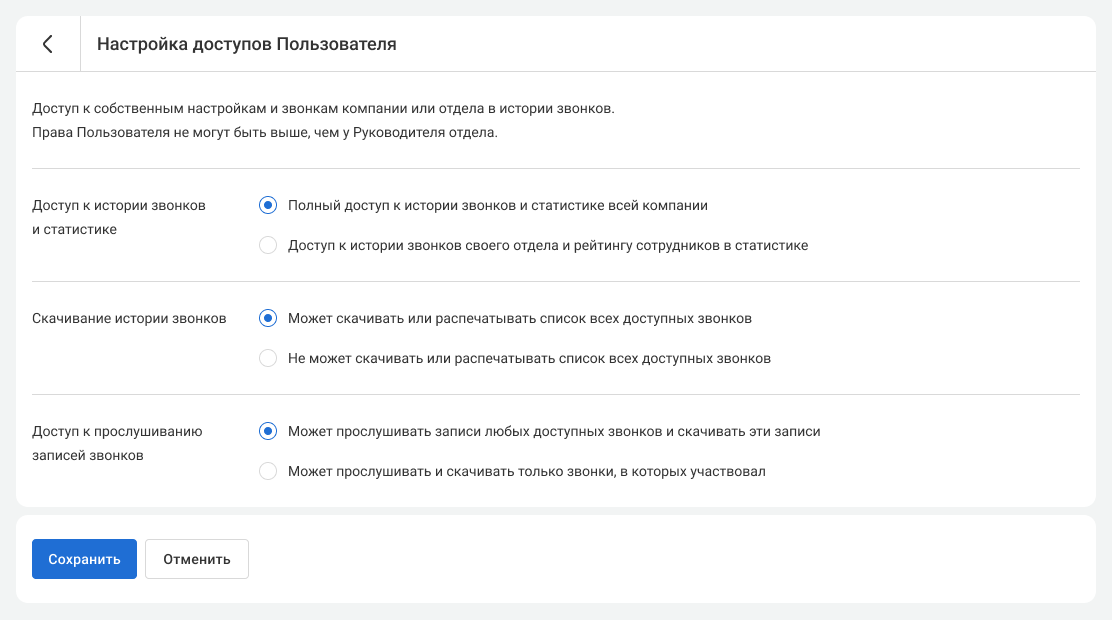
Task: Click the 'Доступ к прослушиванию записей звонков' label
Action: tap(117, 443)
